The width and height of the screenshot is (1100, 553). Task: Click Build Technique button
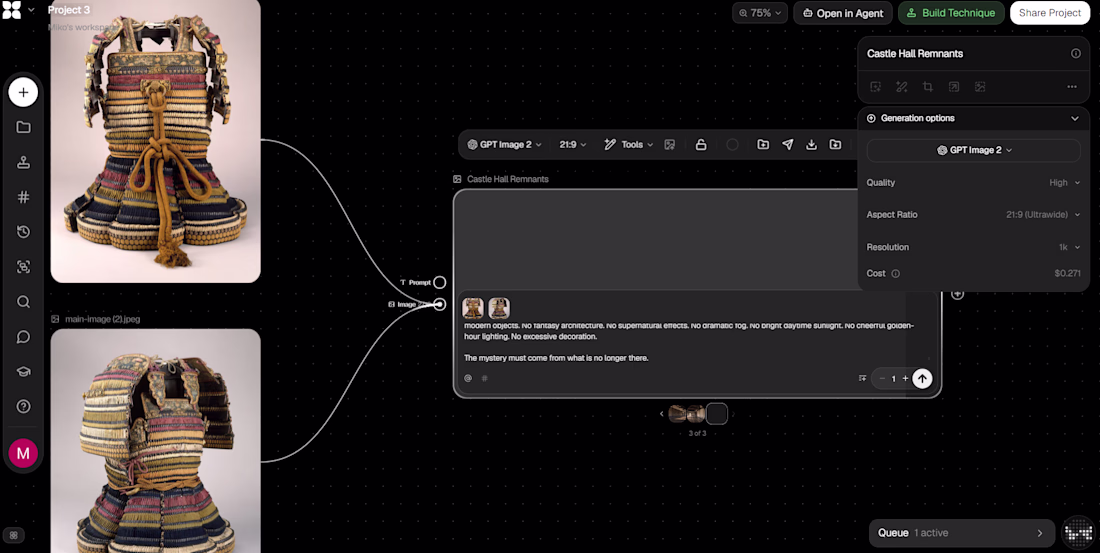(x=951, y=13)
